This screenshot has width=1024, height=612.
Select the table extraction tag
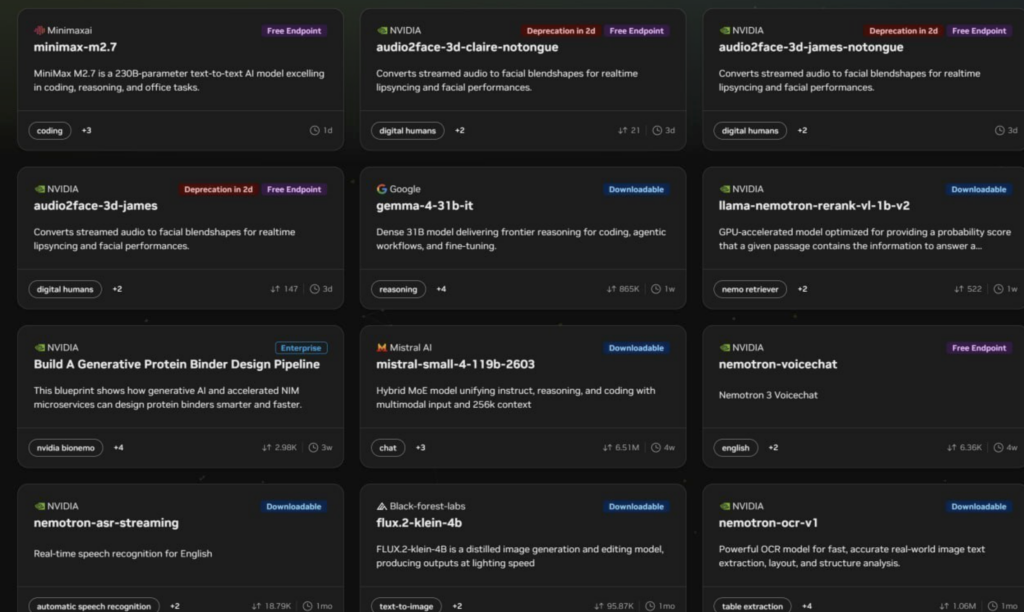coord(752,605)
